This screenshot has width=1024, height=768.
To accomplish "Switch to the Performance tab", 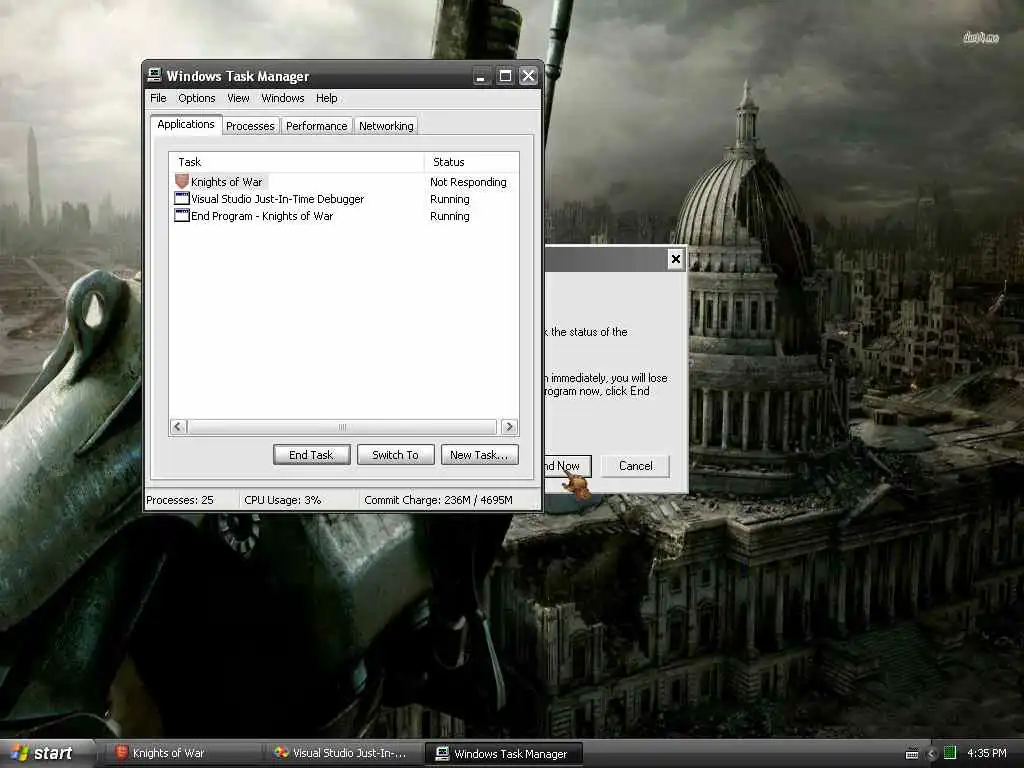I will coord(317,125).
